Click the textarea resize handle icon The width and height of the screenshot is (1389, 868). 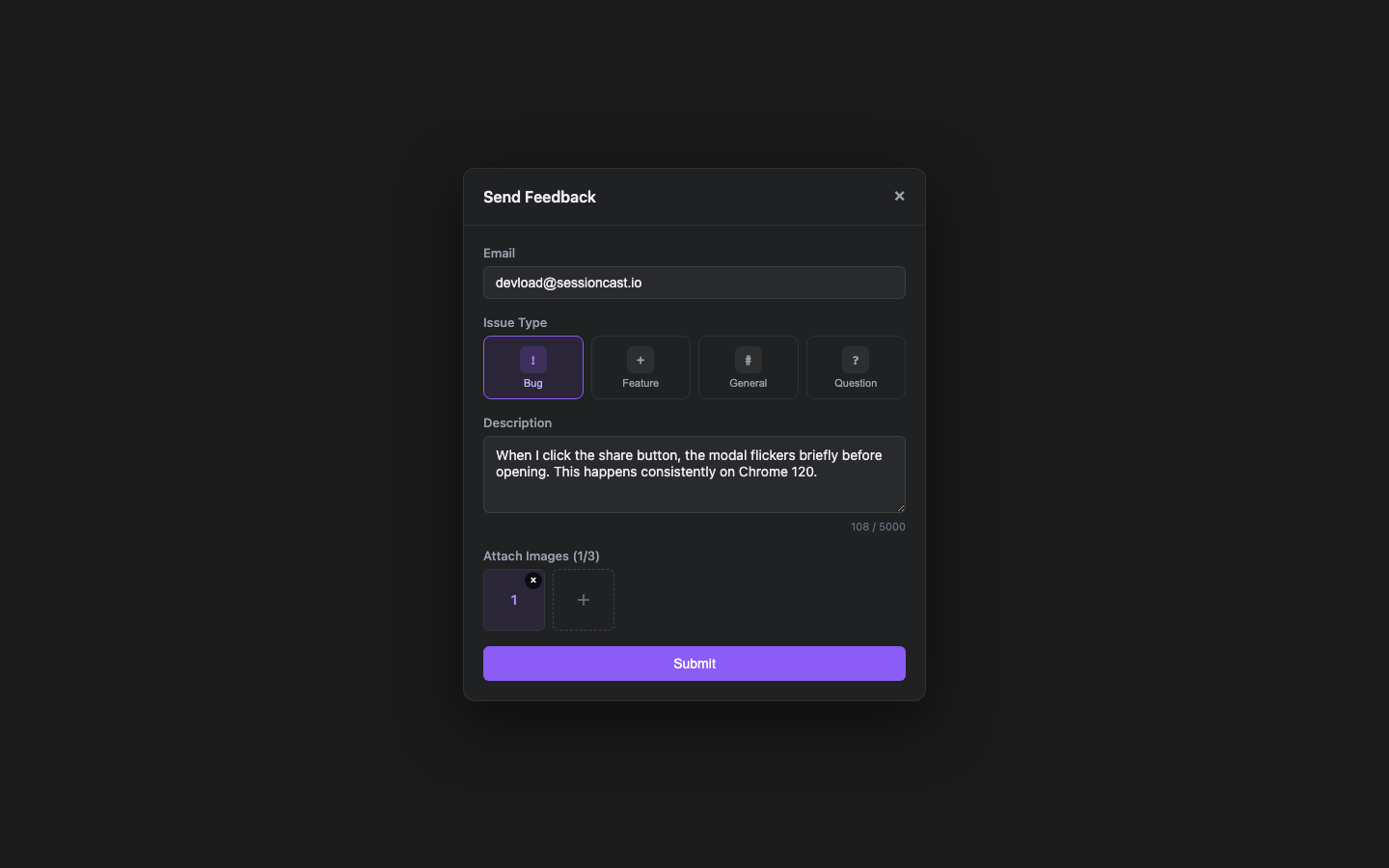pyautogui.click(x=900, y=508)
